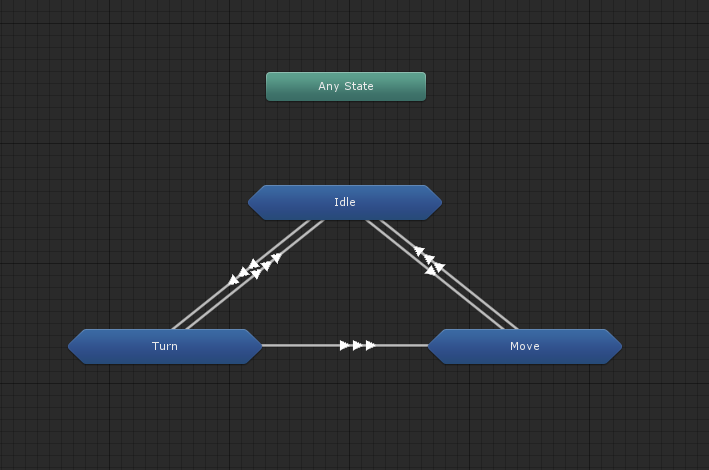Select the green Any State node

coord(345,87)
